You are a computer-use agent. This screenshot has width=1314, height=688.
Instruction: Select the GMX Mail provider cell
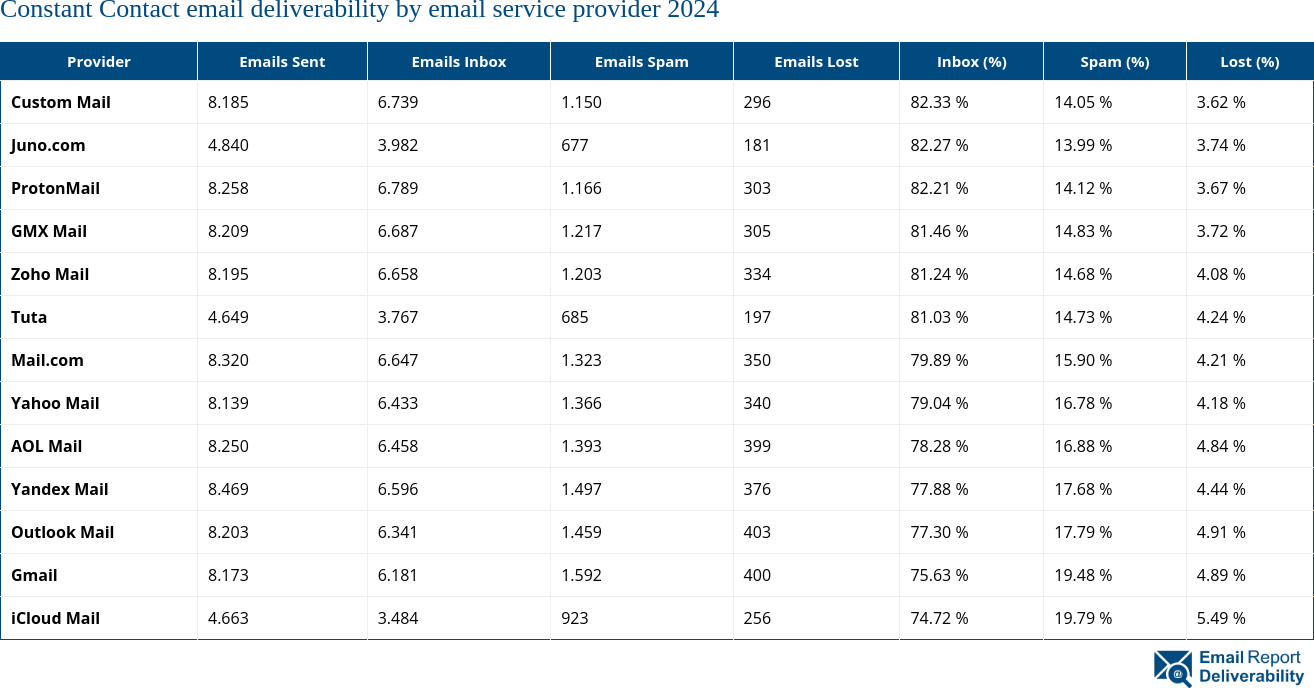(99, 231)
